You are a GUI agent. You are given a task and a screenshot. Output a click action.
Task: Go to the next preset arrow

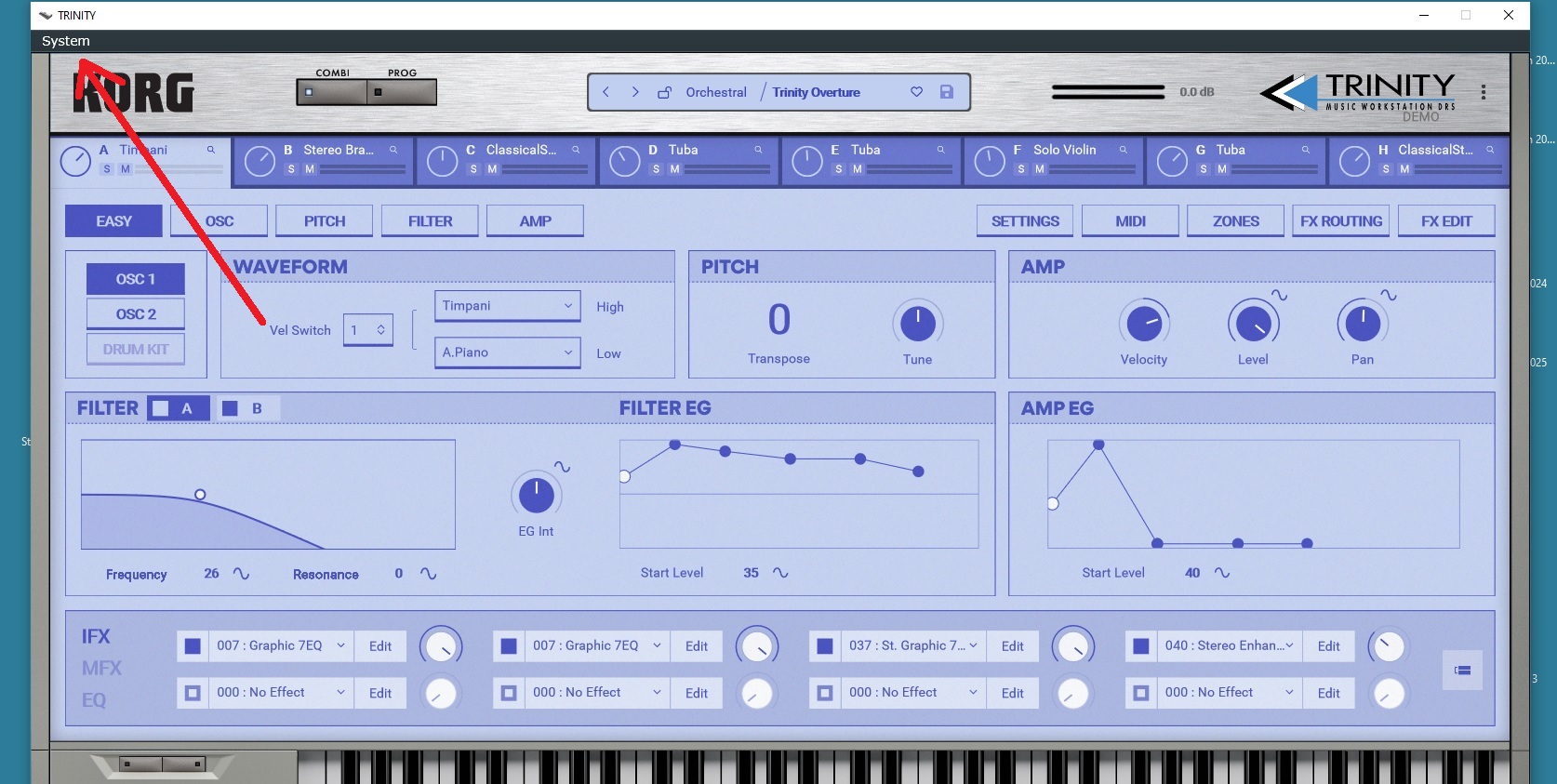point(635,92)
